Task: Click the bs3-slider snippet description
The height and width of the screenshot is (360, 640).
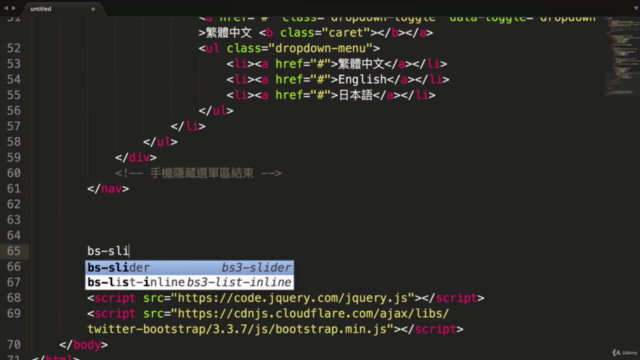Action: 256,267
